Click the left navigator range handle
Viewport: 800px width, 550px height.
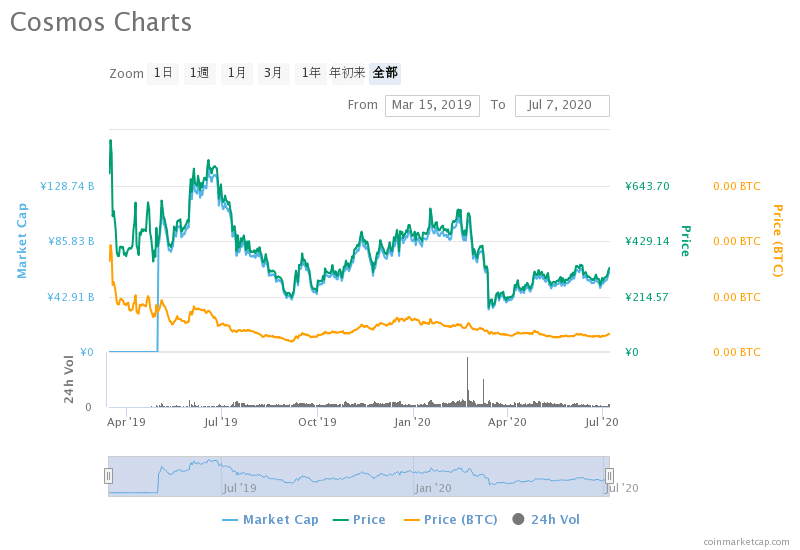[x=108, y=476]
